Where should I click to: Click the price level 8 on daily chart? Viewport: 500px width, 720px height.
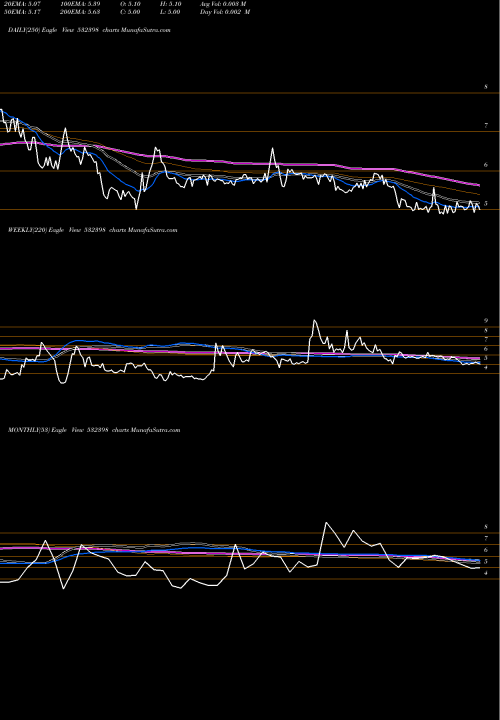[486, 87]
